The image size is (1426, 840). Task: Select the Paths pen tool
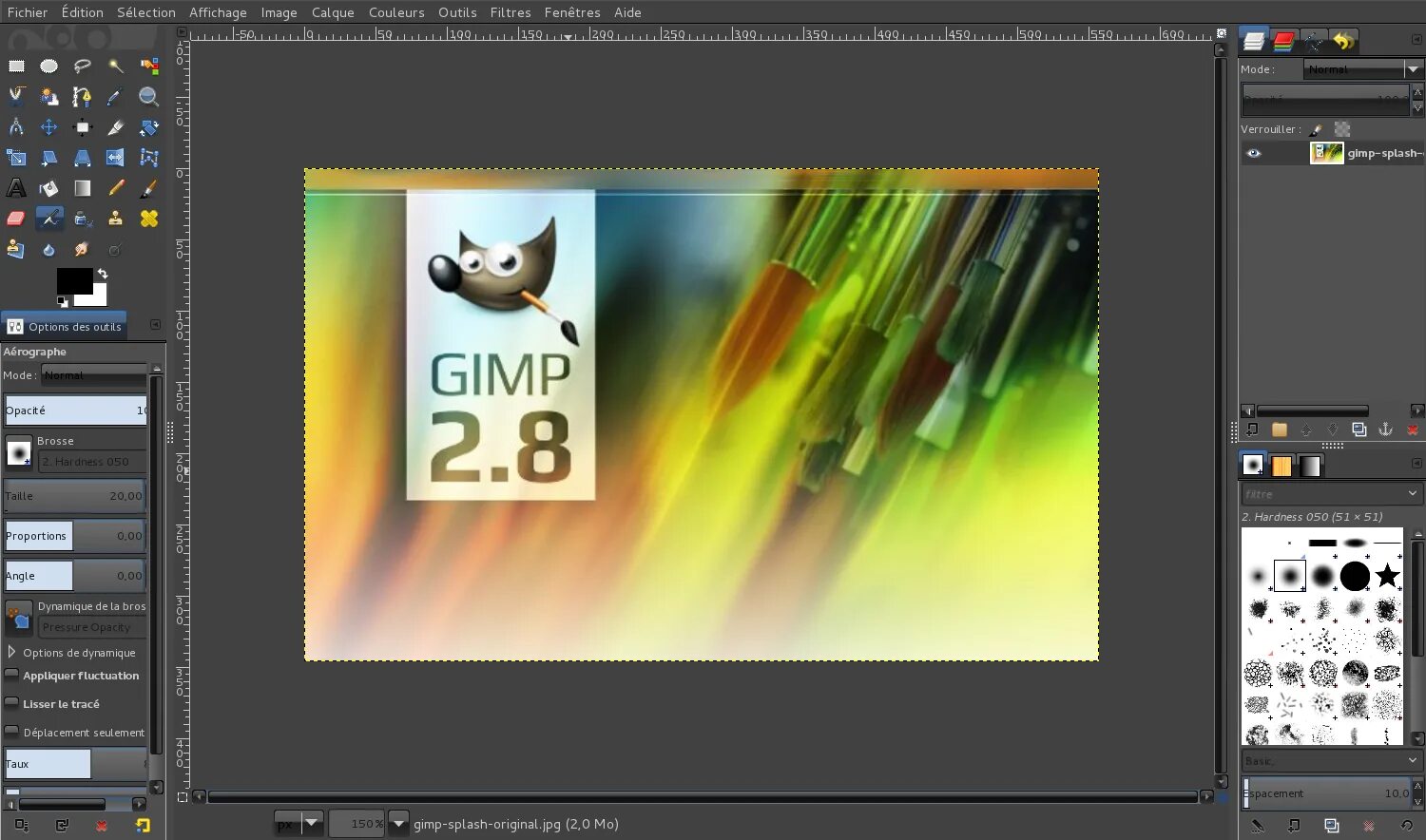83,96
